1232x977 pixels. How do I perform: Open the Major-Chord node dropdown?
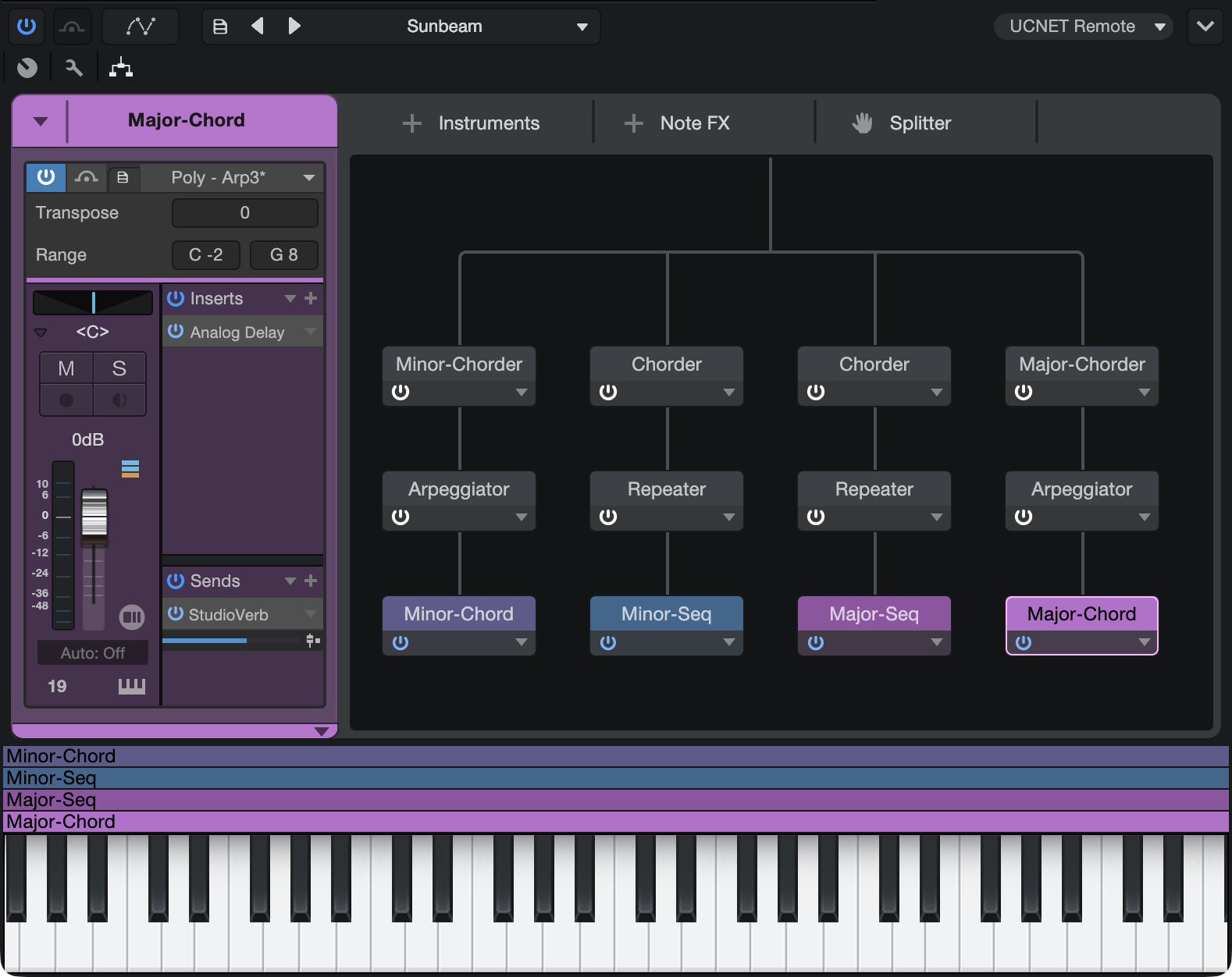pyautogui.click(x=1145, y=643)
